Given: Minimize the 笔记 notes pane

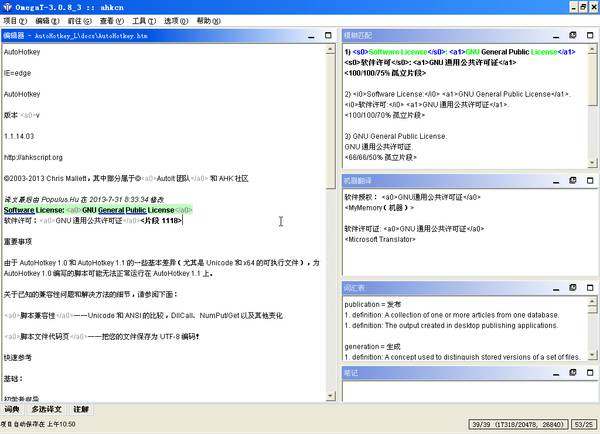Looking at the screenshot, I should [x=556, y=373].
